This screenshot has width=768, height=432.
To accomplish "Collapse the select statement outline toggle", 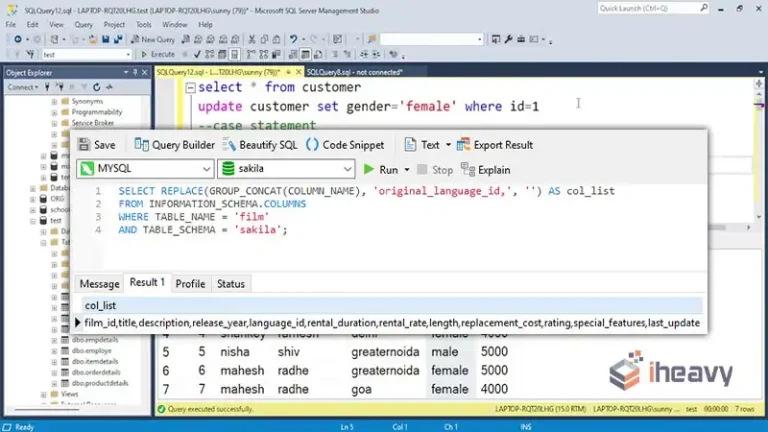I will pyautogui.click(x=191, y=88).
